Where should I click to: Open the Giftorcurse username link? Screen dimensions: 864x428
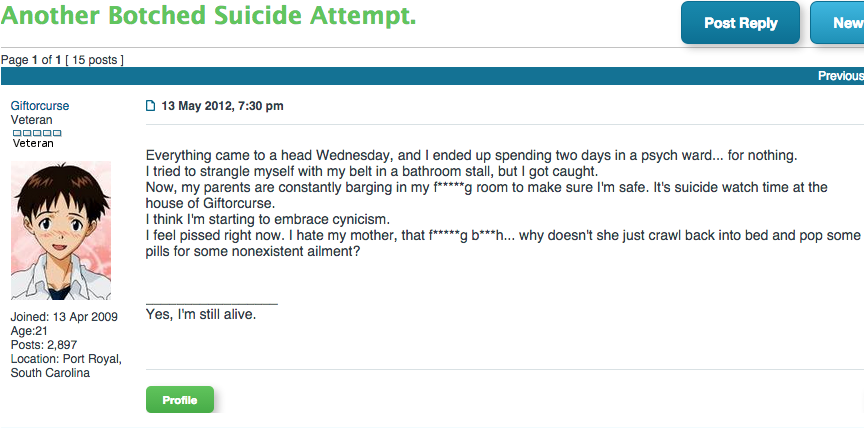pyautogui.click(x=40, y=106)
